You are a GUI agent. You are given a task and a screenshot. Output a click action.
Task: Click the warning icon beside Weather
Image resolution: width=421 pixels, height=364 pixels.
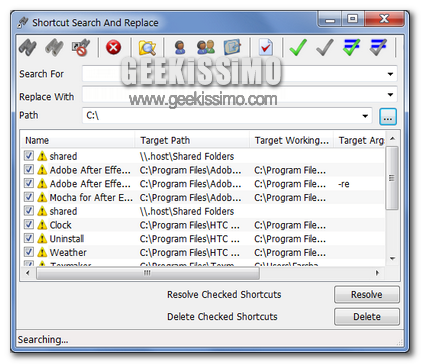[x=42, y=252]
